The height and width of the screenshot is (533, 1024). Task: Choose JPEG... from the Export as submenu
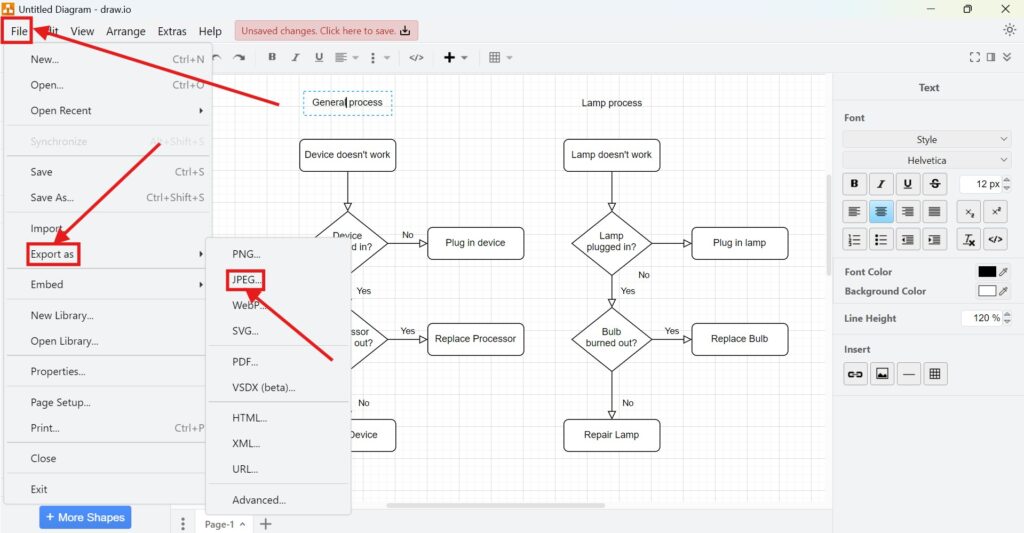point(246,280)
